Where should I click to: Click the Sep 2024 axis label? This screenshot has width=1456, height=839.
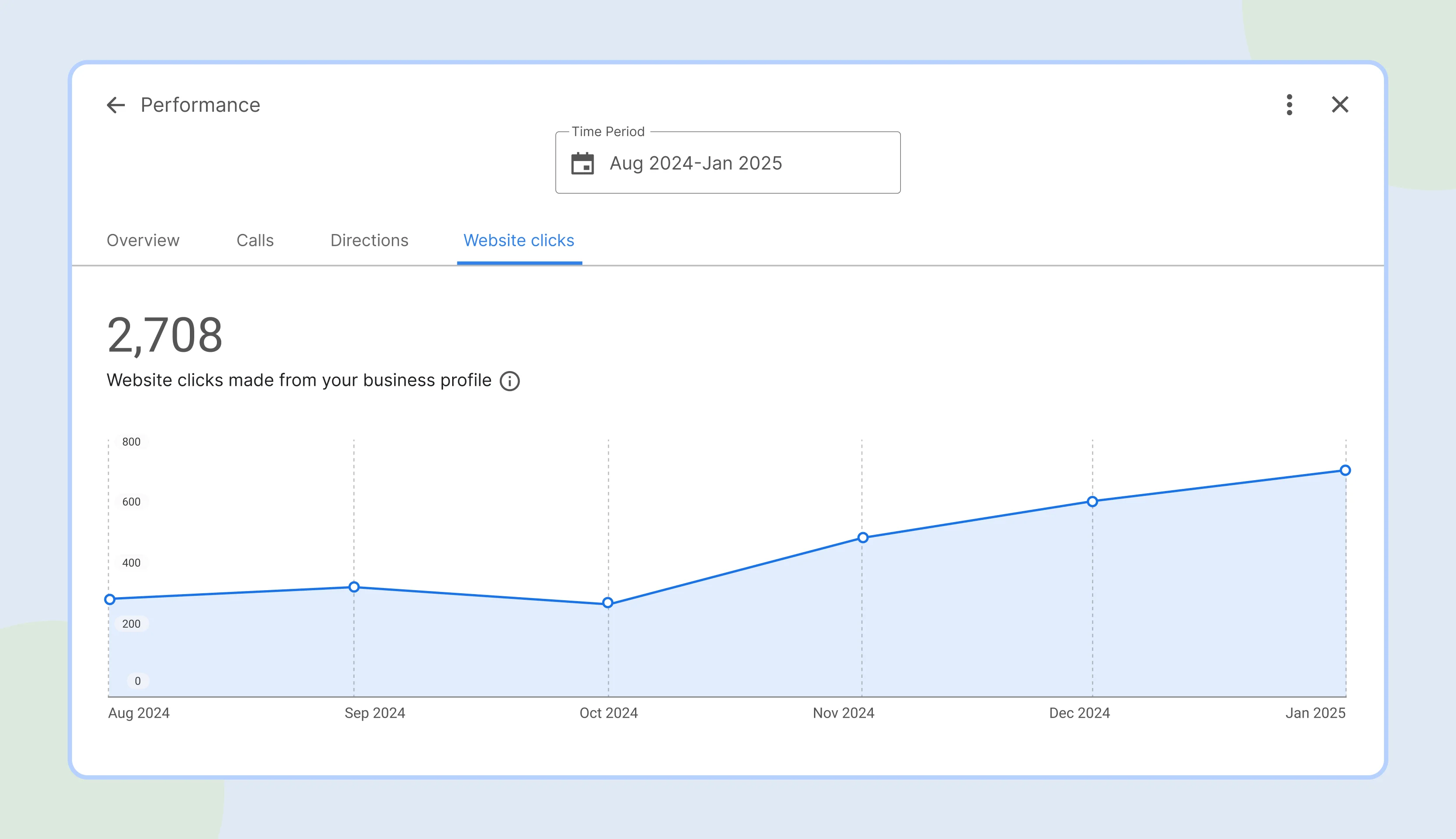[x=375, y=713]
